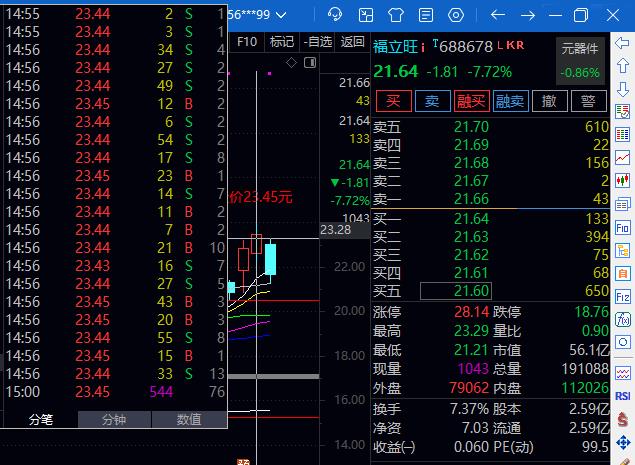Open the sidebar wavy indicator lines icon

click(622, 373)
